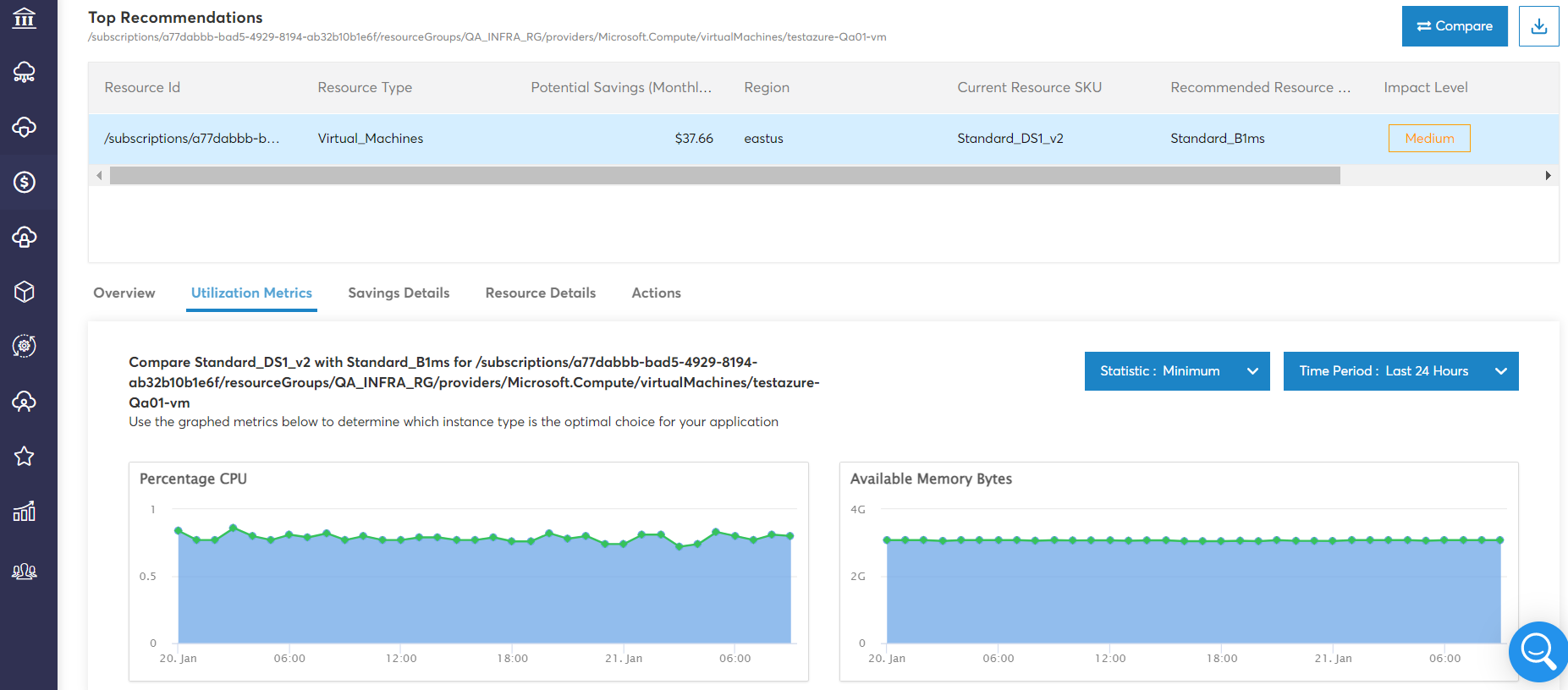Click the star favorites icon
Screen dimensions: 1568x690
[x=25, y=457]
